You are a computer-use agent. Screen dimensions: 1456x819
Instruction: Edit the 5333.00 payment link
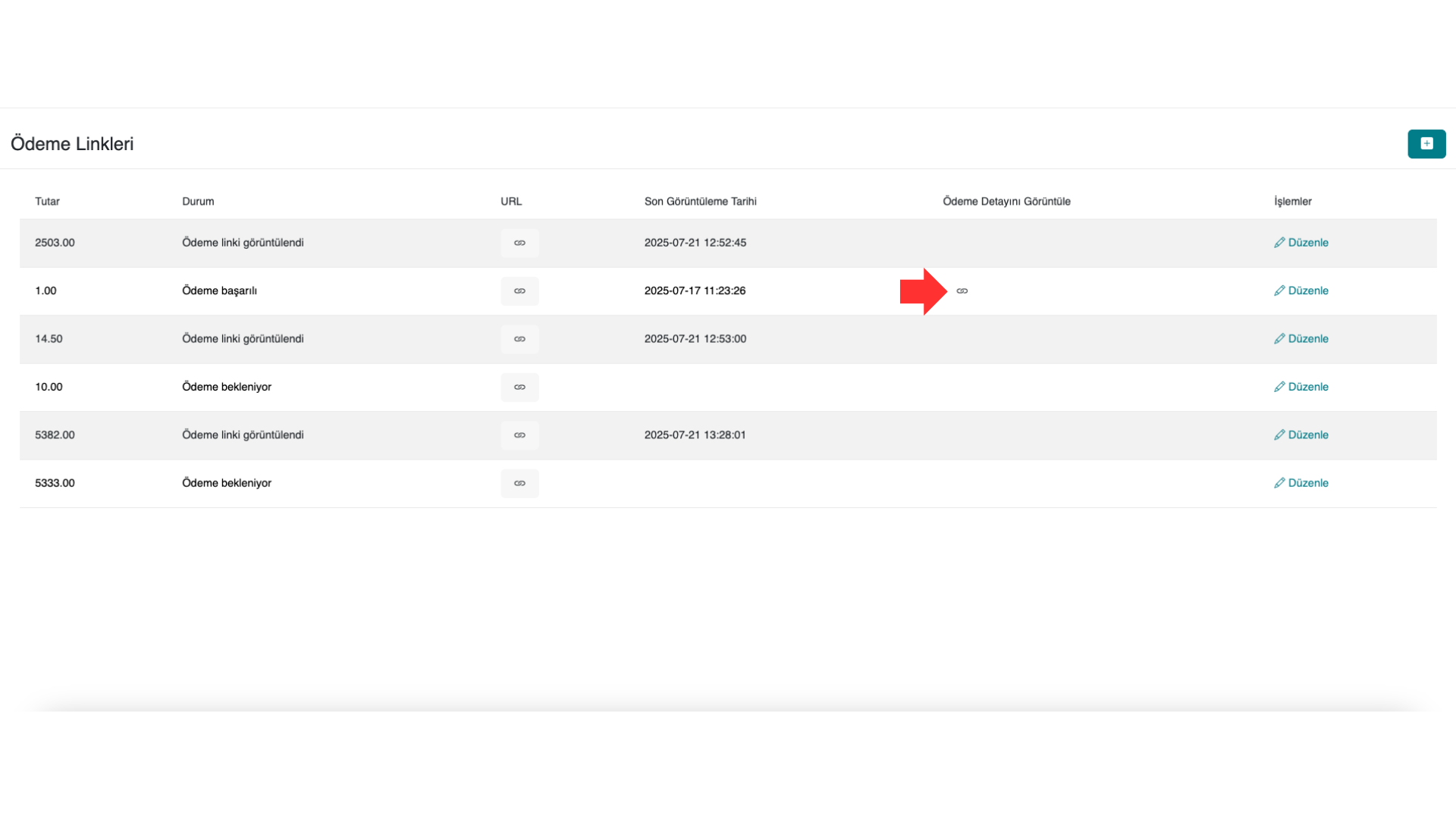pos(1301,483)
